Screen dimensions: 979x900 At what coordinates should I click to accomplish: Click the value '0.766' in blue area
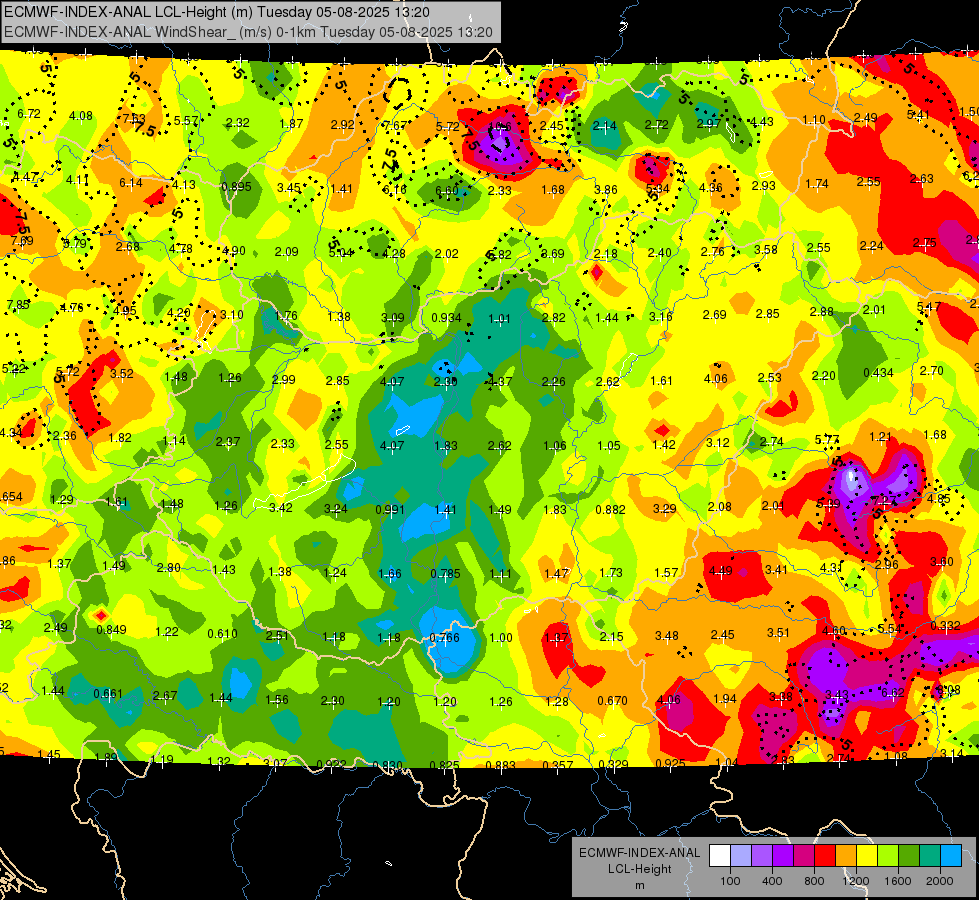(445, 638)
